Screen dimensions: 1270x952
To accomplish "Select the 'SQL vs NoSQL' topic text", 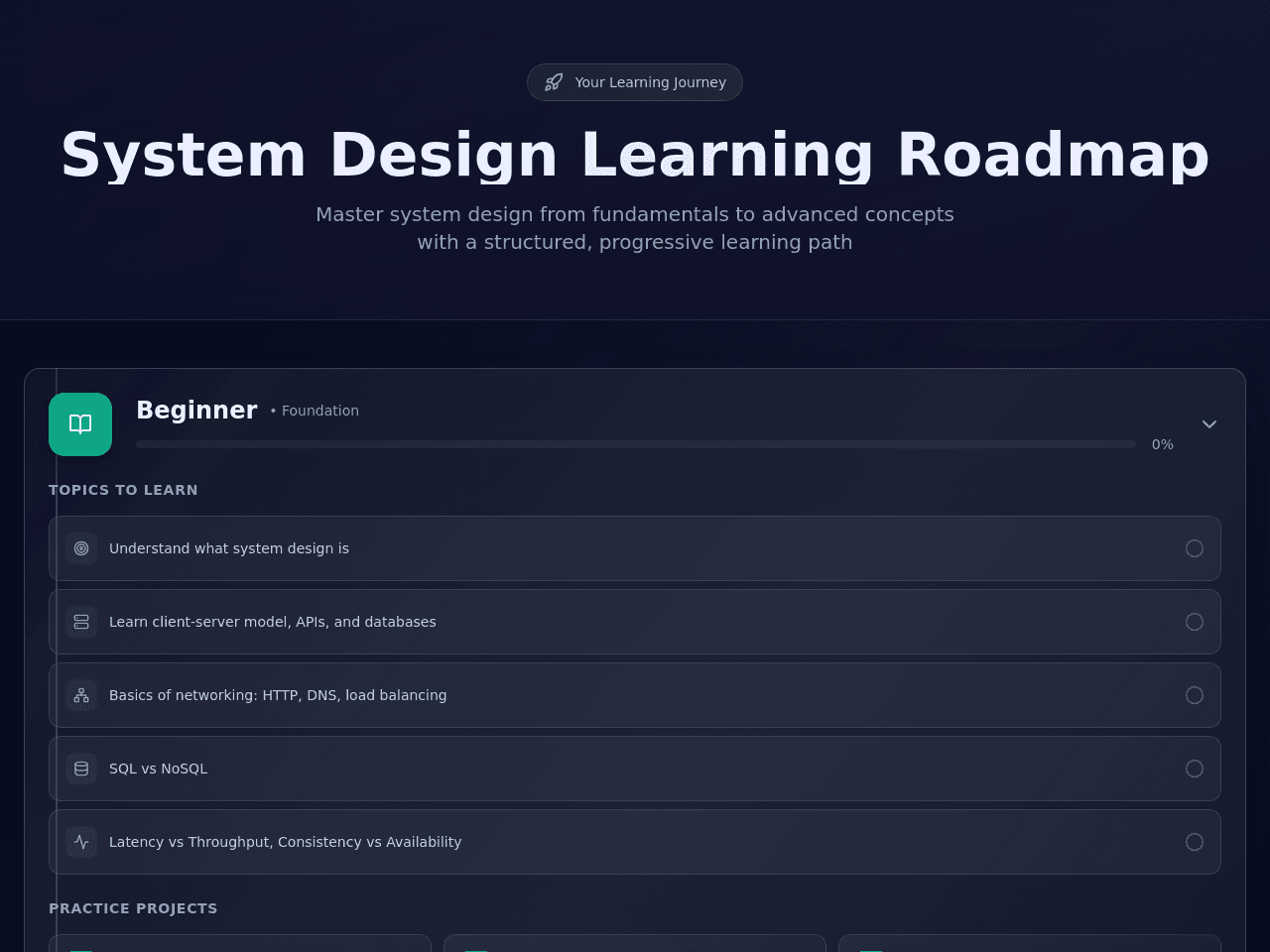I will (159, 769).
